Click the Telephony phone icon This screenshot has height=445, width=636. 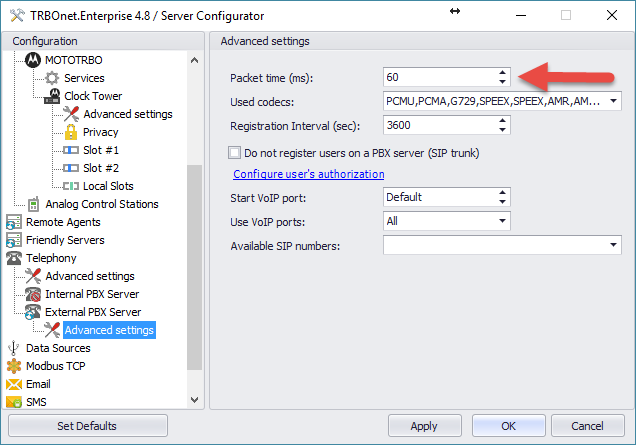pyautogui.click(x=14, y=258)
